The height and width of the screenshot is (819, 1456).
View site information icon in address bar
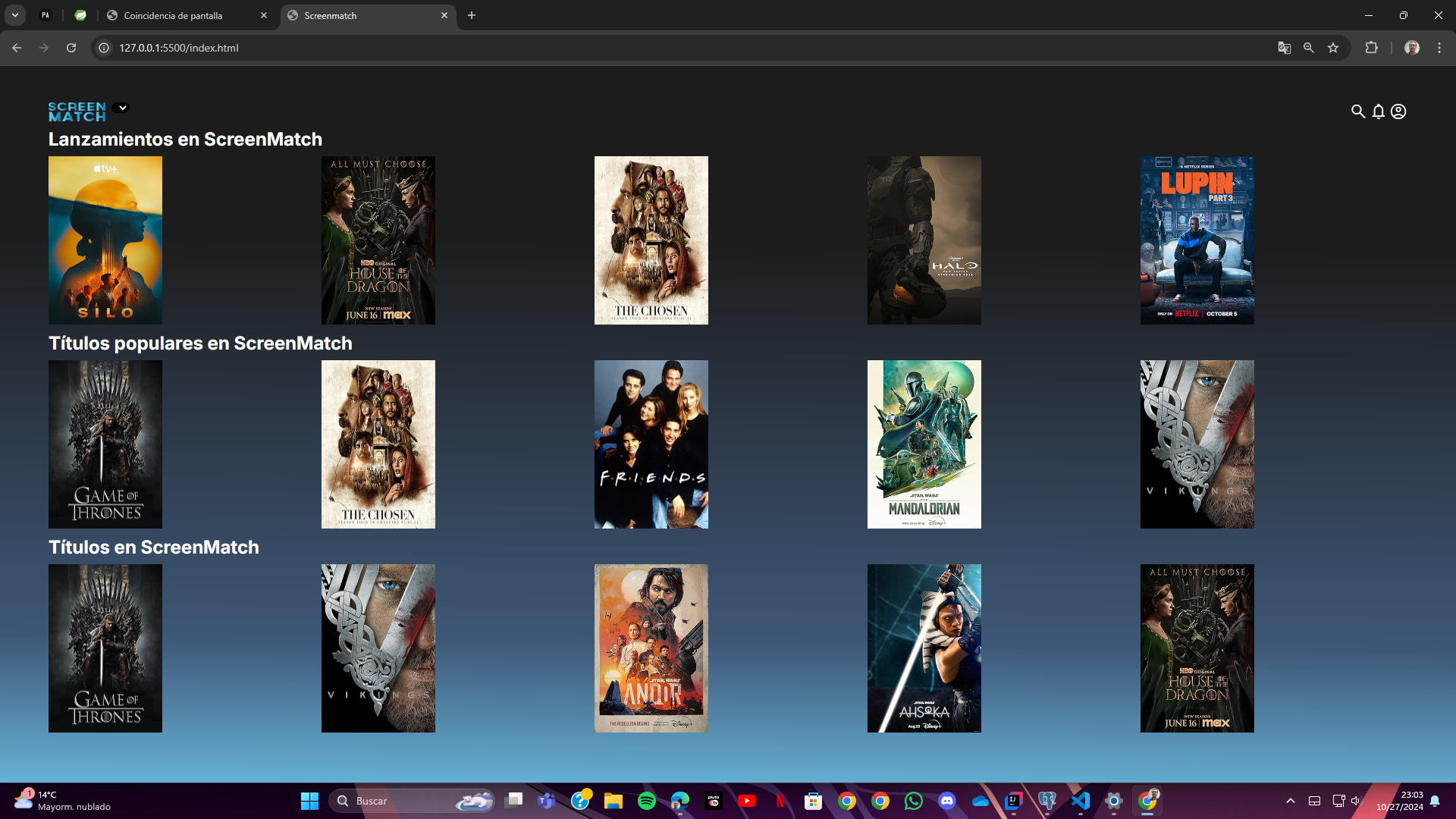[104, 48]
